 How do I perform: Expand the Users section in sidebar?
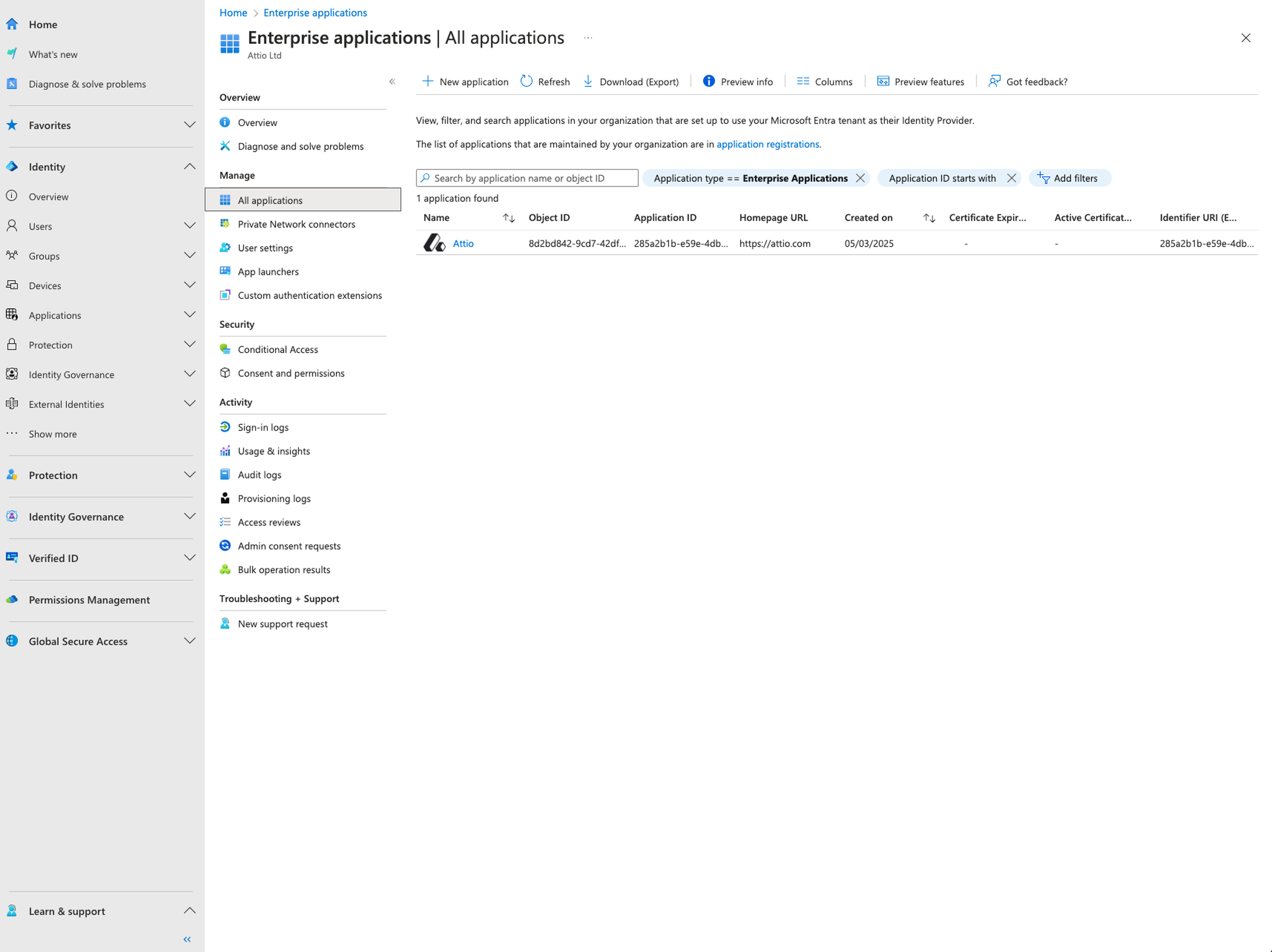tap(189, 226)
